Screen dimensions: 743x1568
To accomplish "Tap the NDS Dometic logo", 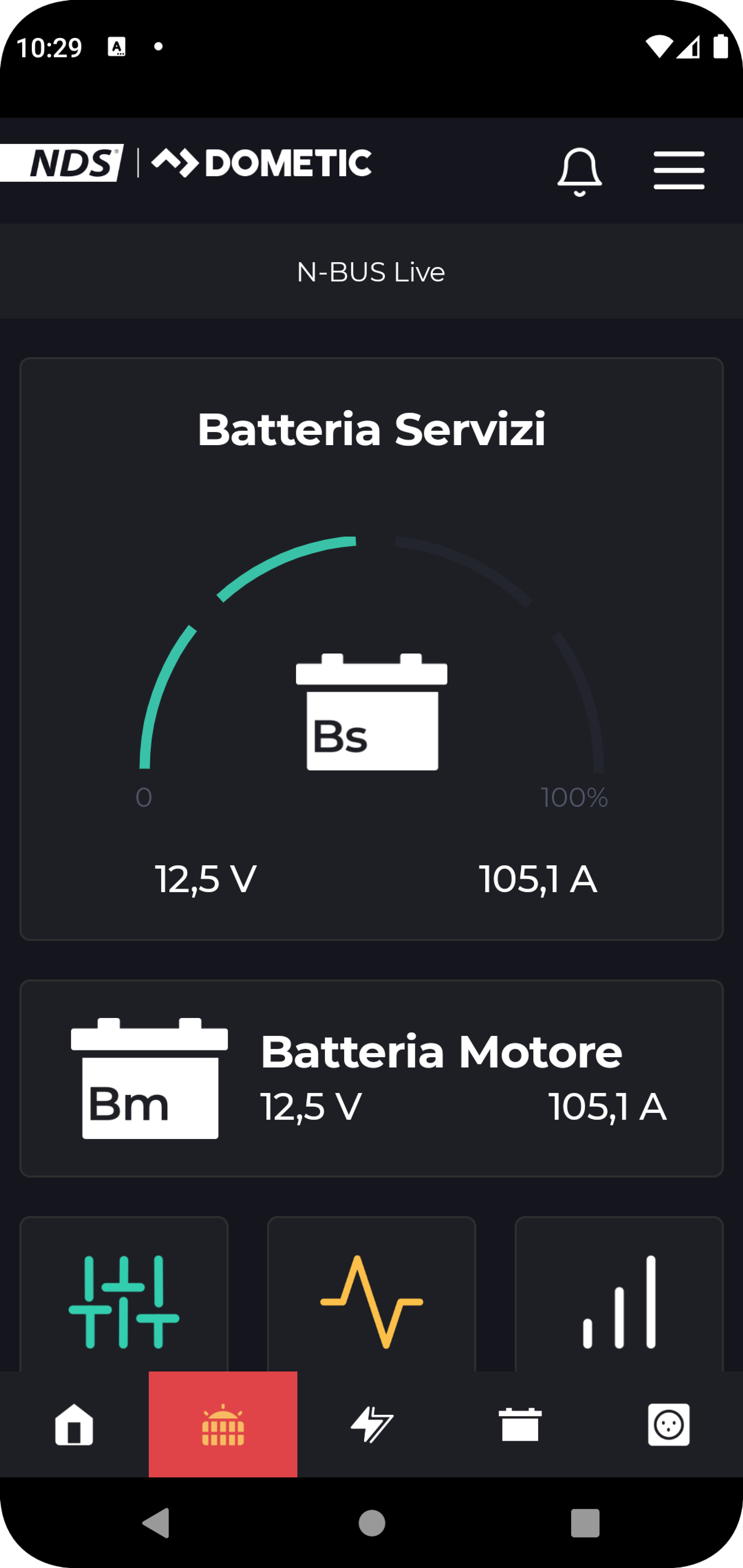I will (x=186, y=163).
